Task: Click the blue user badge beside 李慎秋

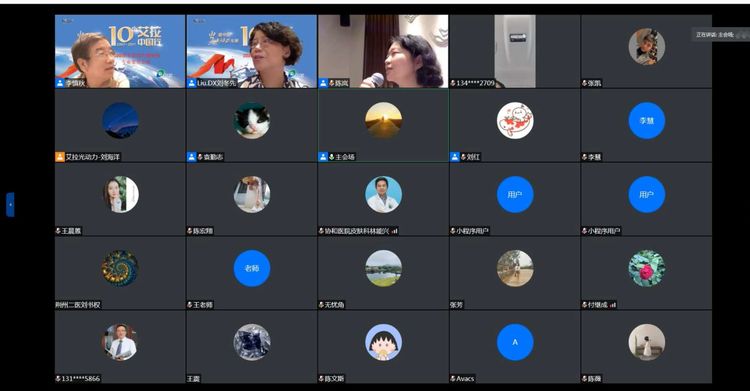Action: [x=60, y=83]
